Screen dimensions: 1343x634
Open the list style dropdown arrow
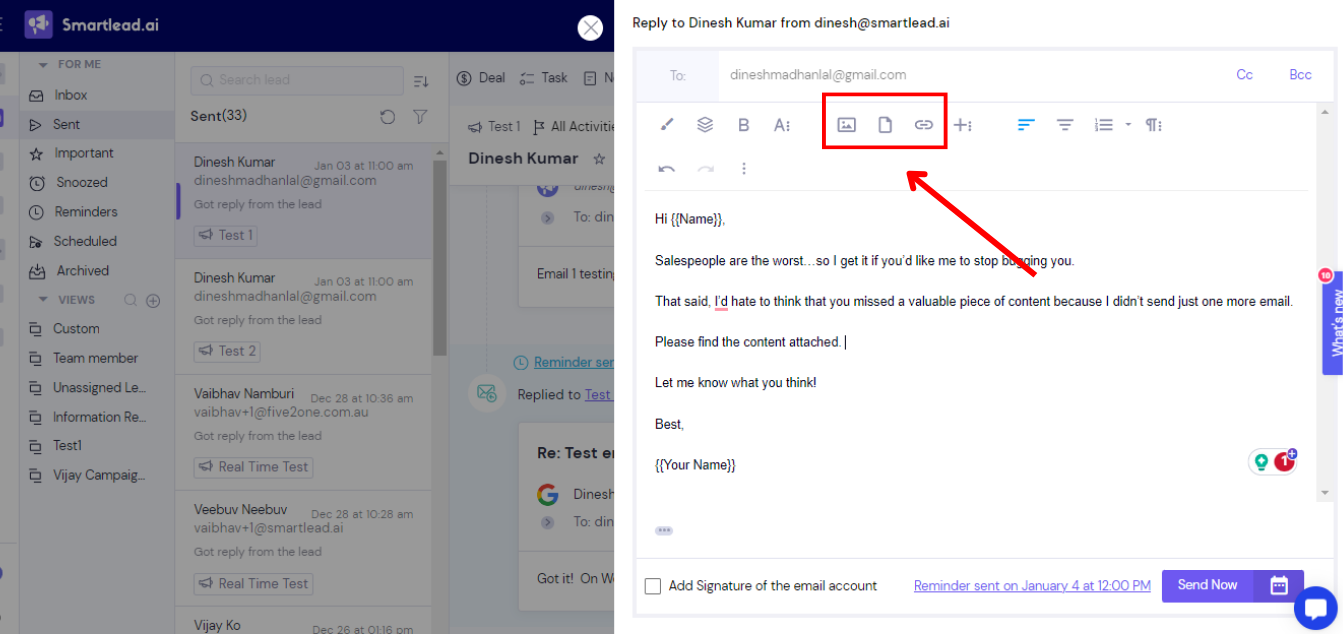click(1127, 124)
